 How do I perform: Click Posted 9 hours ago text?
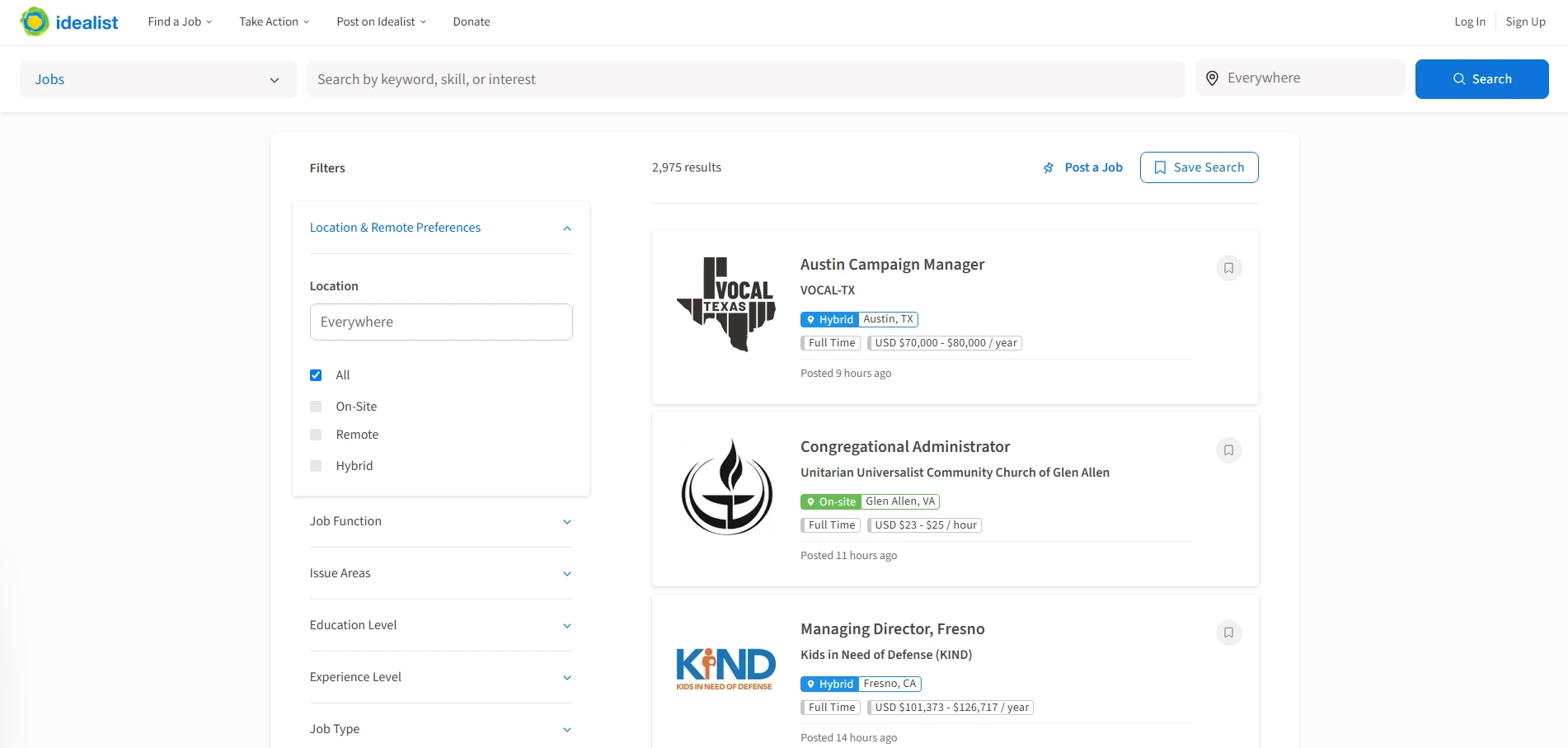click(x=846, y=374)
